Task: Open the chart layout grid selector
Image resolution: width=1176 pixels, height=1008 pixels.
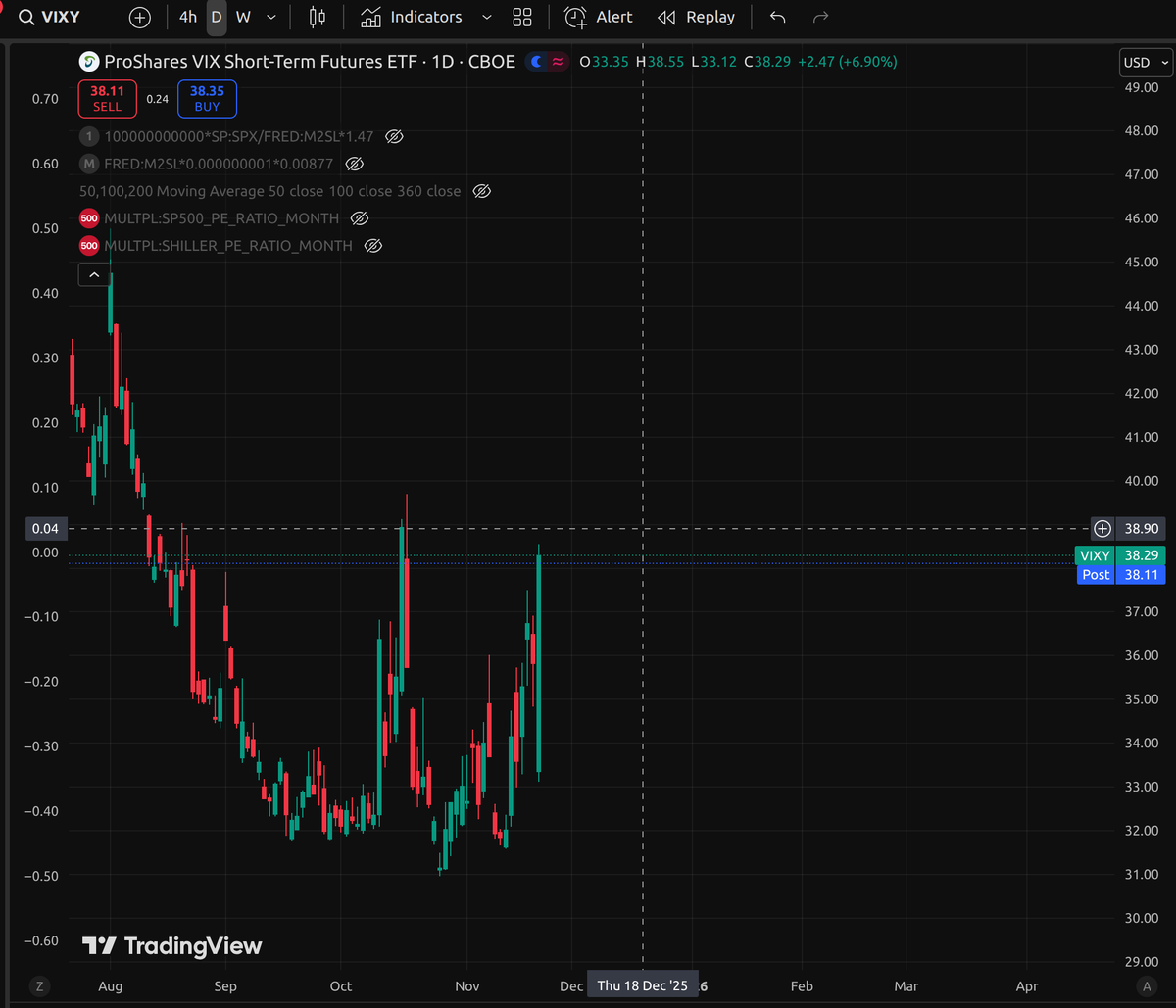Action: [522, 17]
